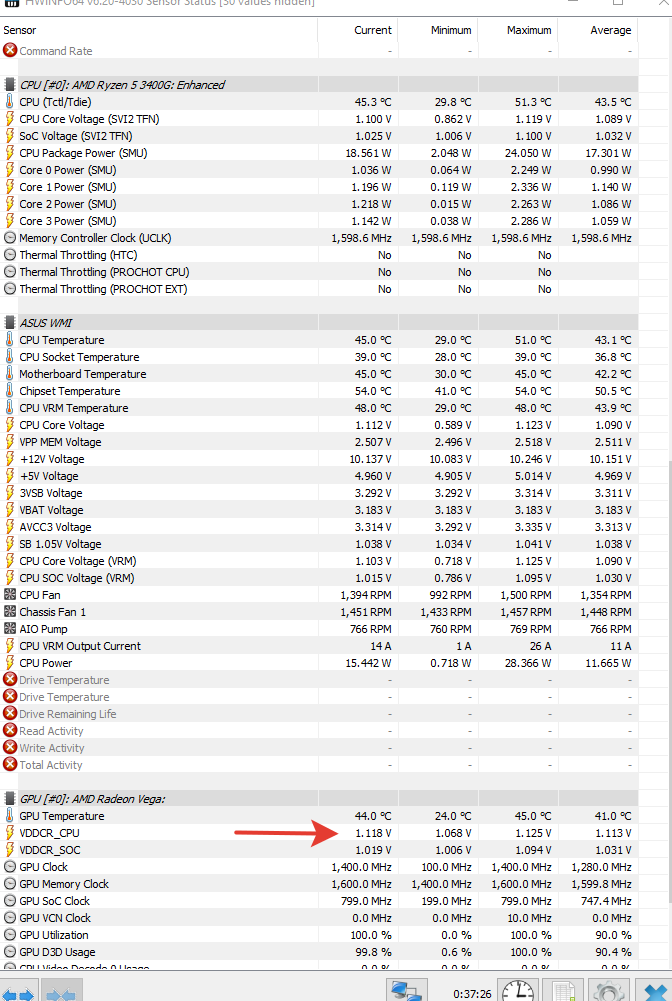Select the SoC Voltage (SVI2 TFN) row label
This screenshot has height=1001, width=672.
tap(76, 136)
